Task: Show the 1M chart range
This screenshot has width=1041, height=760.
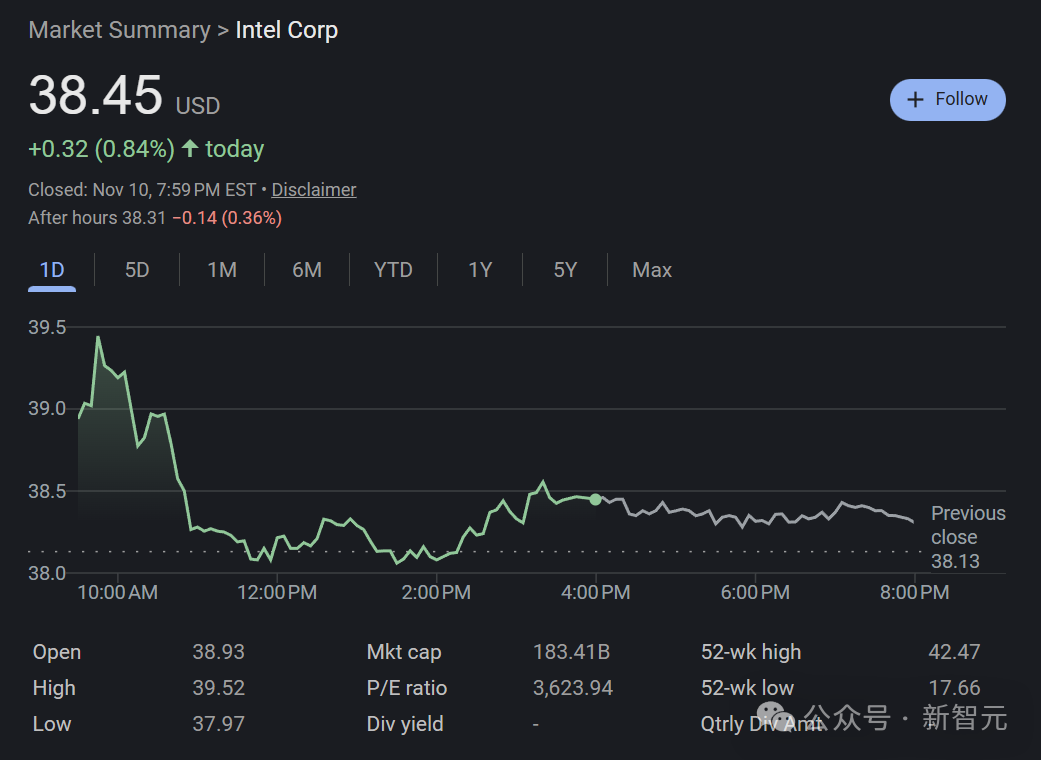Action: (222, 270)
